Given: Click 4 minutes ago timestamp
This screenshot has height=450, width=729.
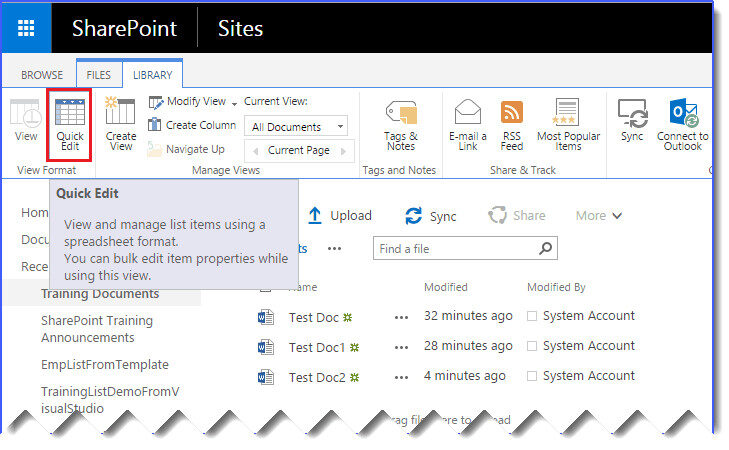Looking at the screenshot, I should click(x=464, y=375).
